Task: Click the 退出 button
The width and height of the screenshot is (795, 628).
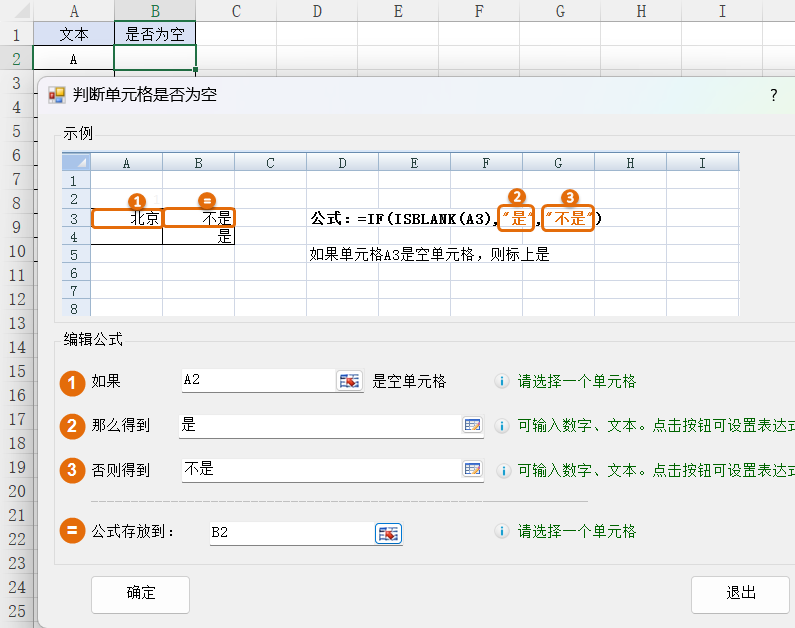Action: pos(740,593)
